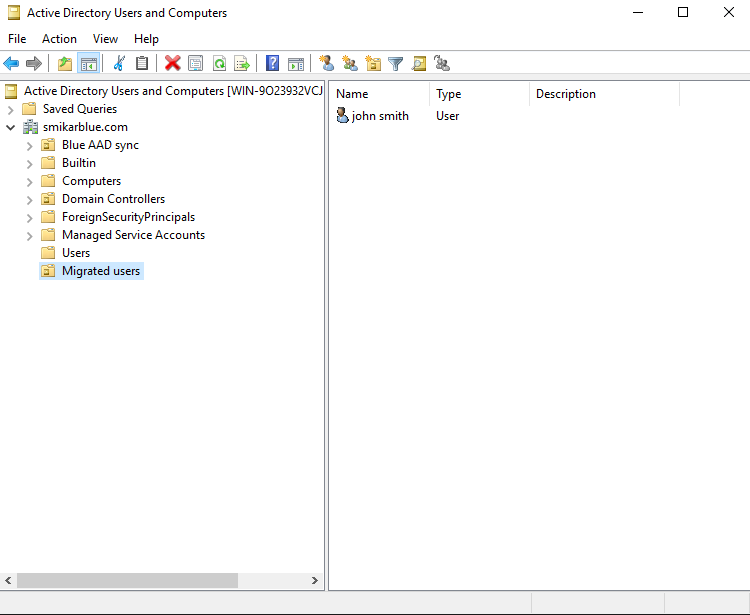750x615 pixels.
Task: Click the Filter funnel icon
Action: tap(396, 63)
